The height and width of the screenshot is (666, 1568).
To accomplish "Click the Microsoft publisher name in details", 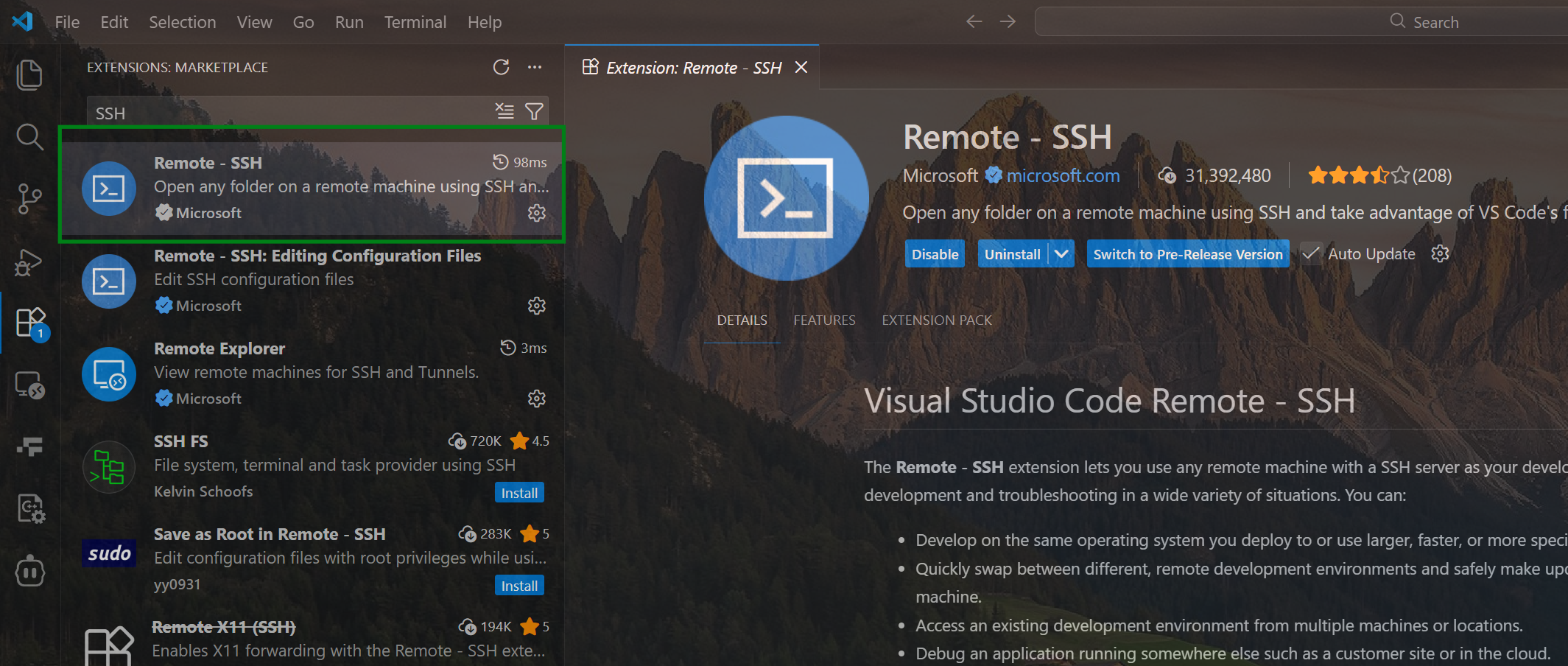I will [x=941, y=176].
